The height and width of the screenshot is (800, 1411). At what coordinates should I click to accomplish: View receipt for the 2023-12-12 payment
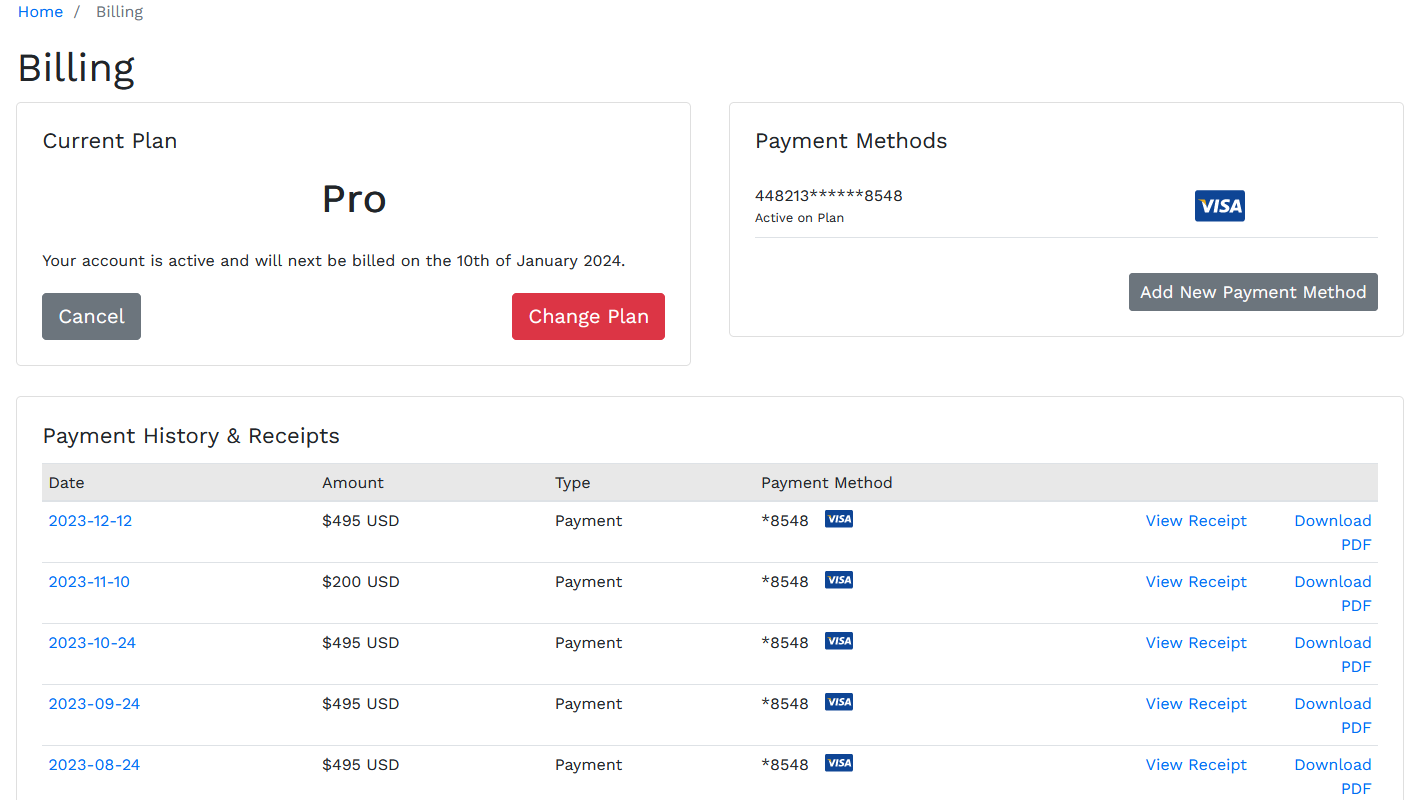[1196, 521]
